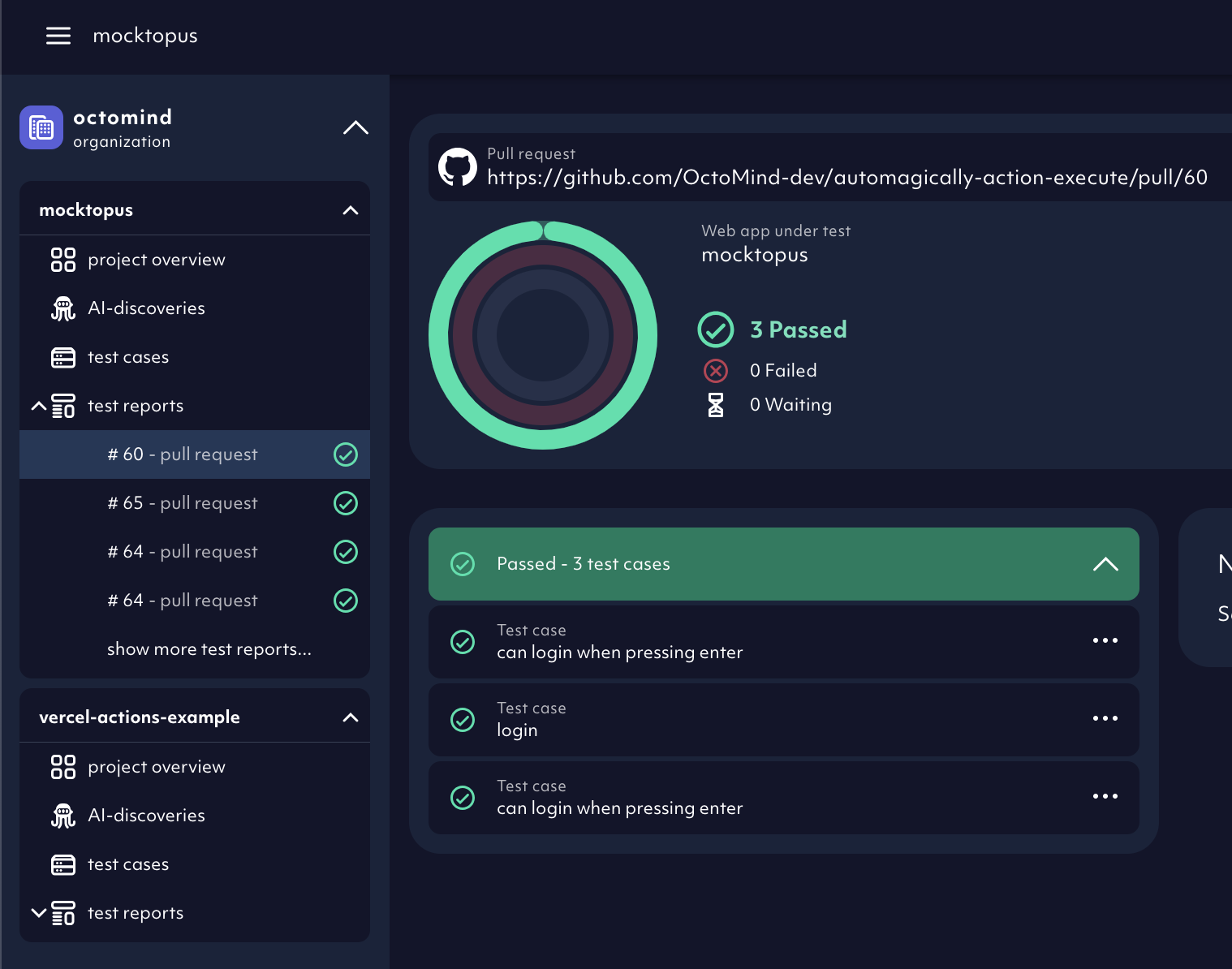Click check icon in Passed header bar
The height and width of the screenshot is (969, 1232).
coord(463,564)
